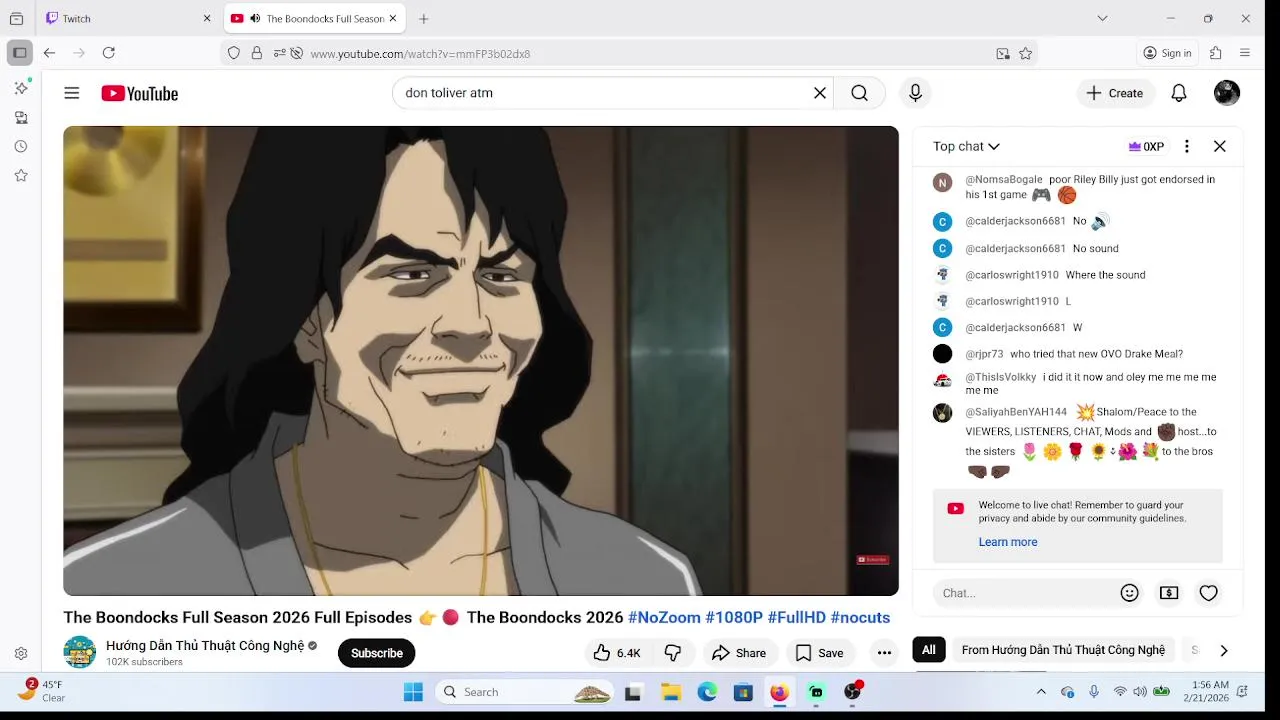The image size is (1280, 720).
Task: Open Super Chat dollar icon
Action: click(x=1169, y=593)
